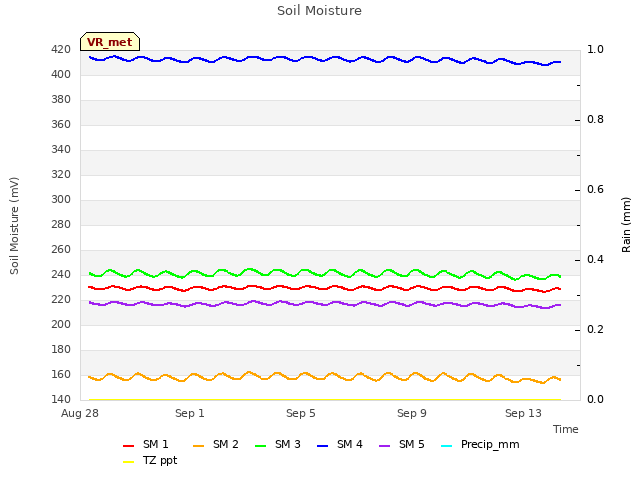The height and width of the screenshot is (480, 640).
Task: Click the yellow TZ ppt legend swatch
Action: pyautogui.click(x=128, y=462)
